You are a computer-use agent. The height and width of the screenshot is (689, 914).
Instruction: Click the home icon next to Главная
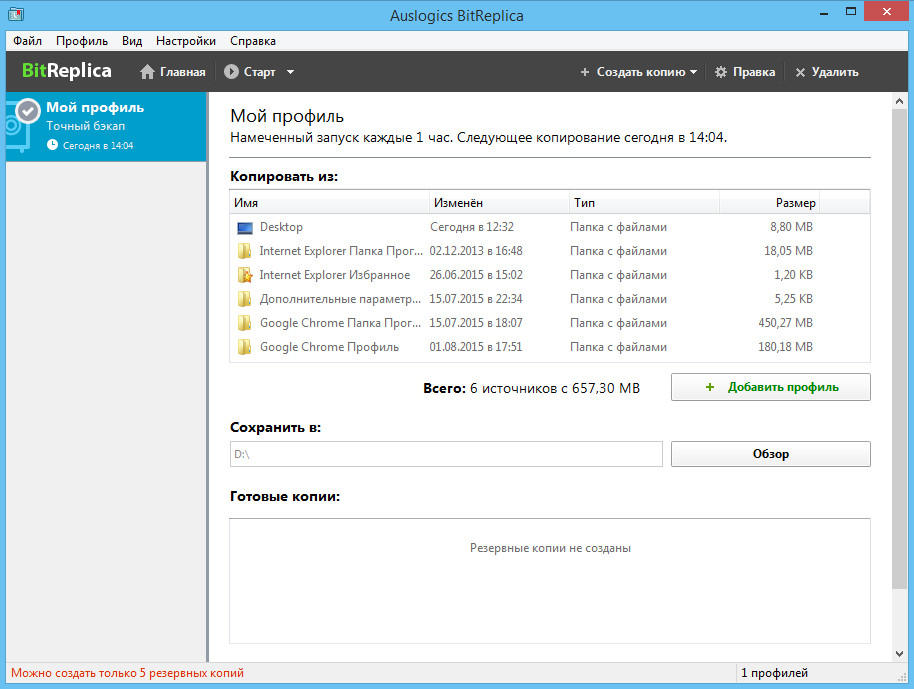[x=147, y=72]
